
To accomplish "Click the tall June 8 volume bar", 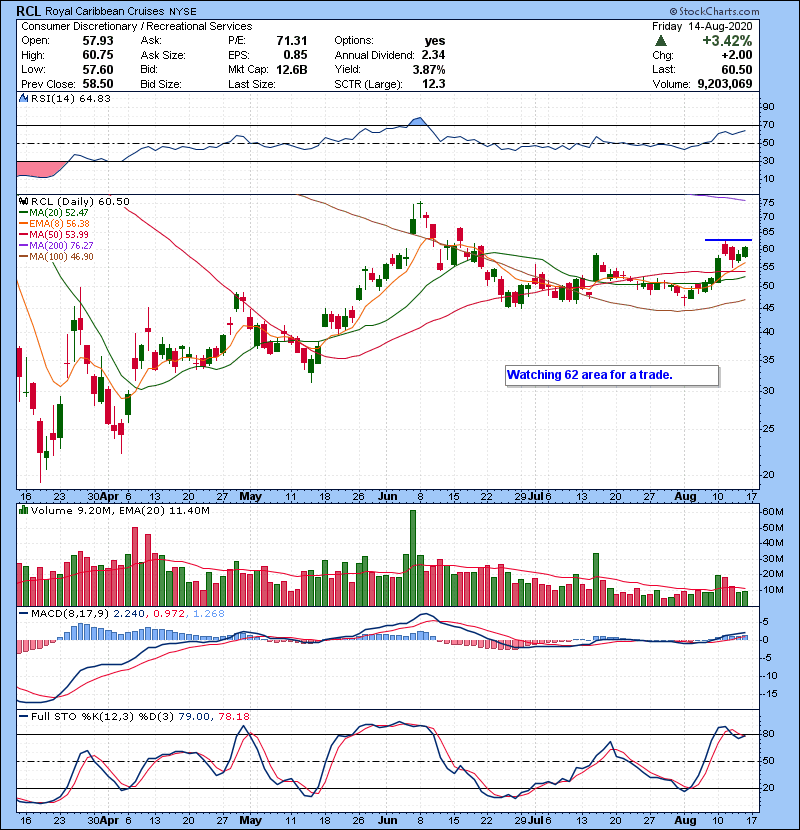I will (413, 558).
